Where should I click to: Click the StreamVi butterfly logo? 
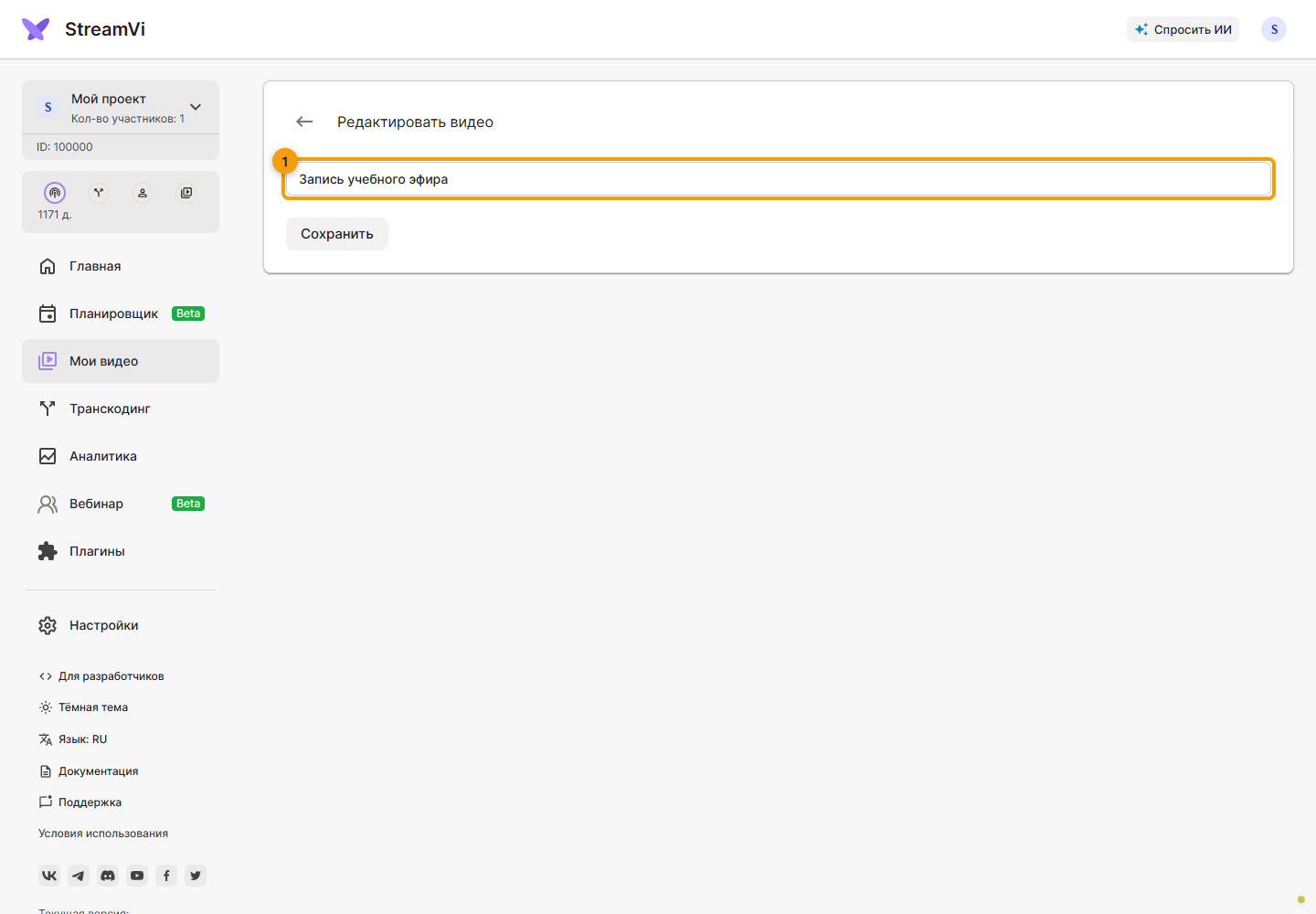36,29
